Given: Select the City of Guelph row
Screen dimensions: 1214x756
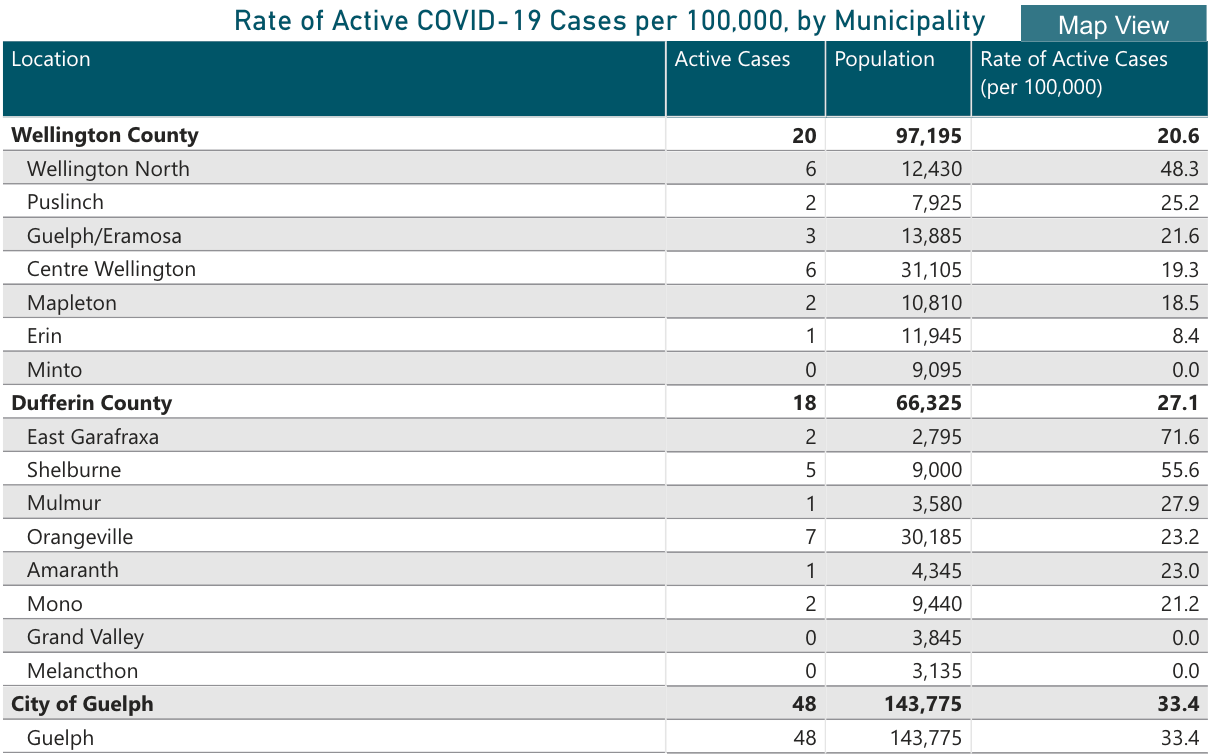Looking at the screenshot, I should click(x=83, y=704).
